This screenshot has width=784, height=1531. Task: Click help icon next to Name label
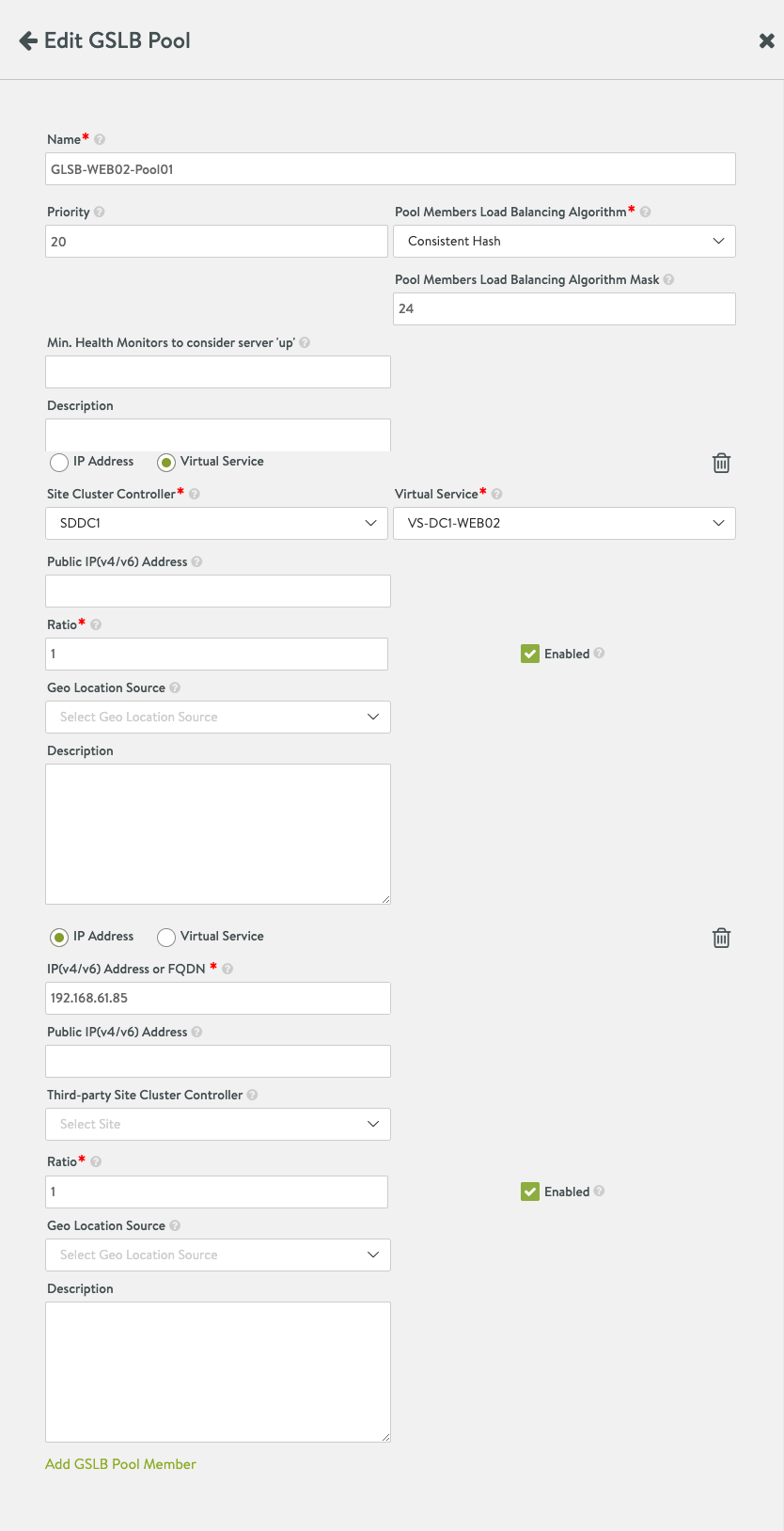click(x=100, y=139)
